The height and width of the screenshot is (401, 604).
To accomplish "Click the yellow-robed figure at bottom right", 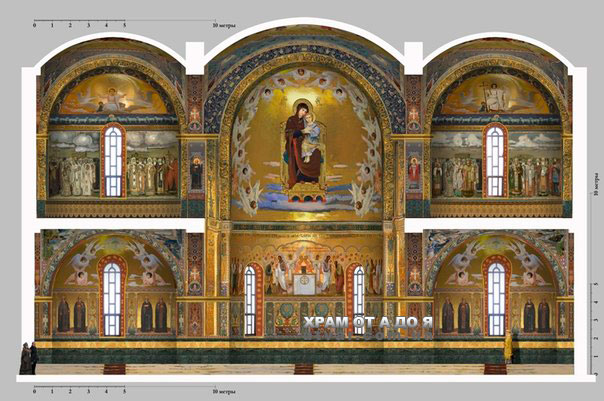I will (x=507, y=347).
